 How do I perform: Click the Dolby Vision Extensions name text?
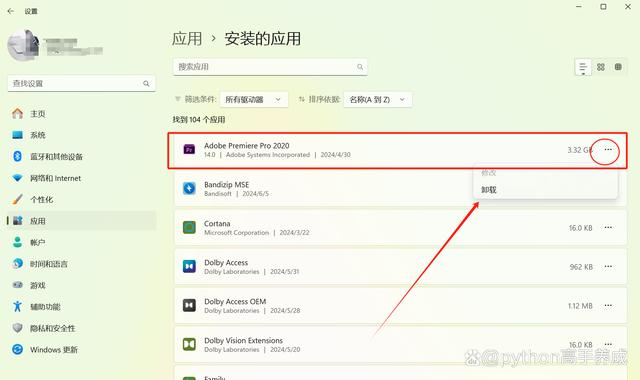pyautogui.click(x=243, y=340)
